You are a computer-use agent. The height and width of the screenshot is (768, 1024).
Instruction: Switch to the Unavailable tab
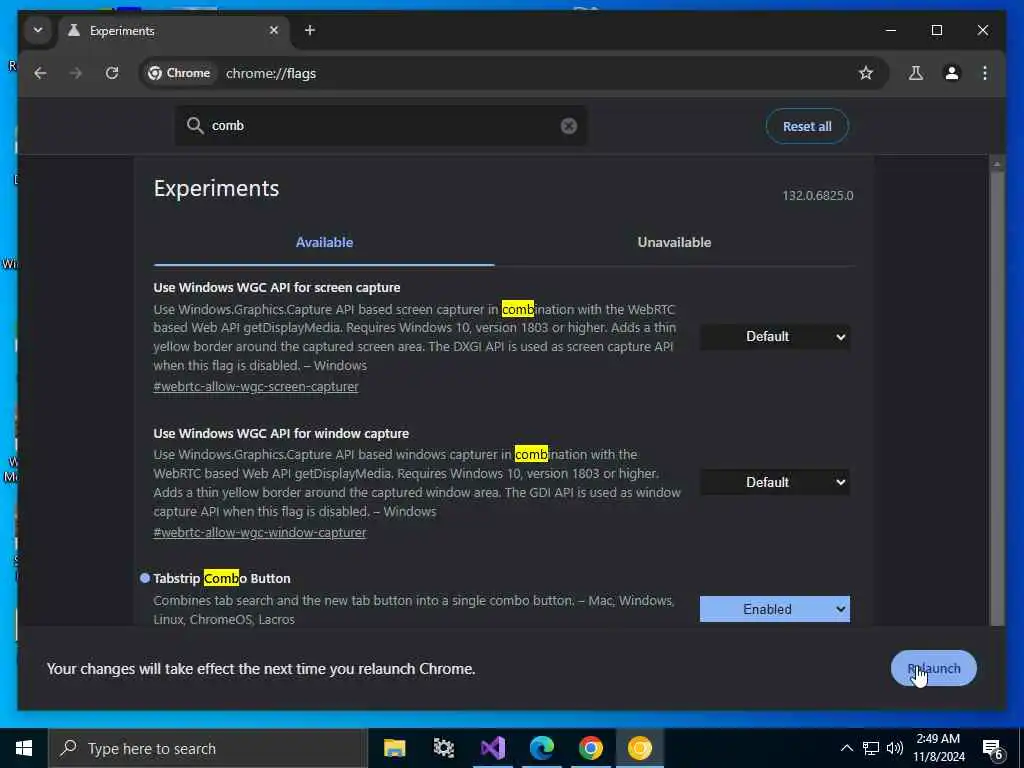pos(674,242)
